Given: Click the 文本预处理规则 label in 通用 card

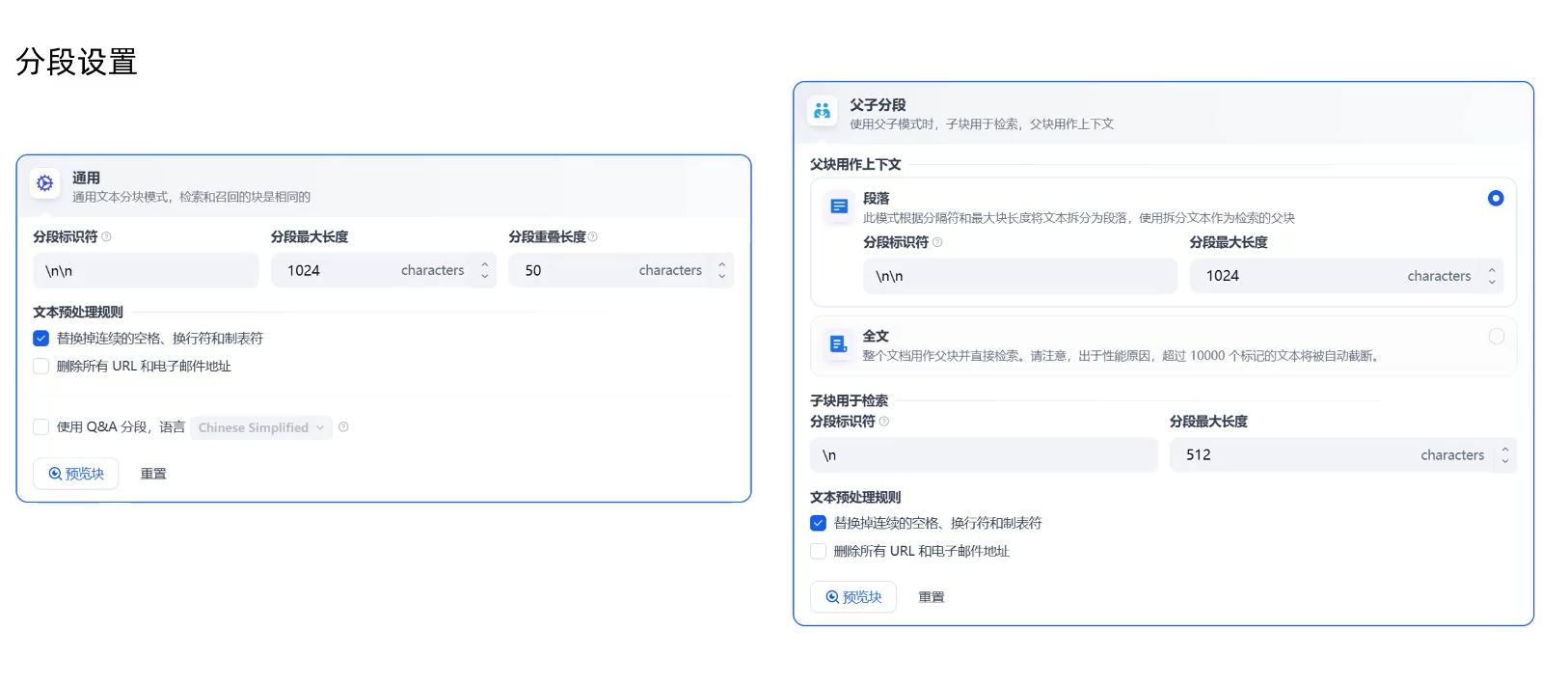Looking at the screenshot, I should pos(78,313).
